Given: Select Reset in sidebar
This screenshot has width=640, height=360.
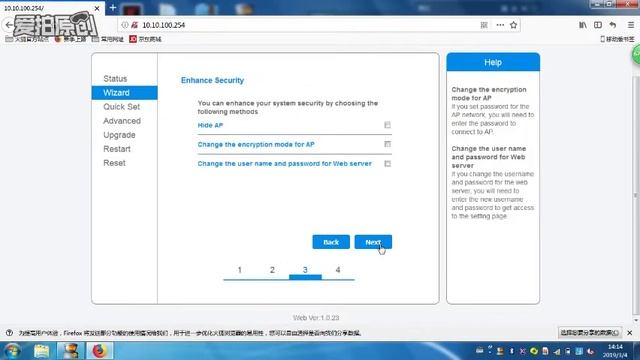Looking at the screenshot, I should point(114,163).
